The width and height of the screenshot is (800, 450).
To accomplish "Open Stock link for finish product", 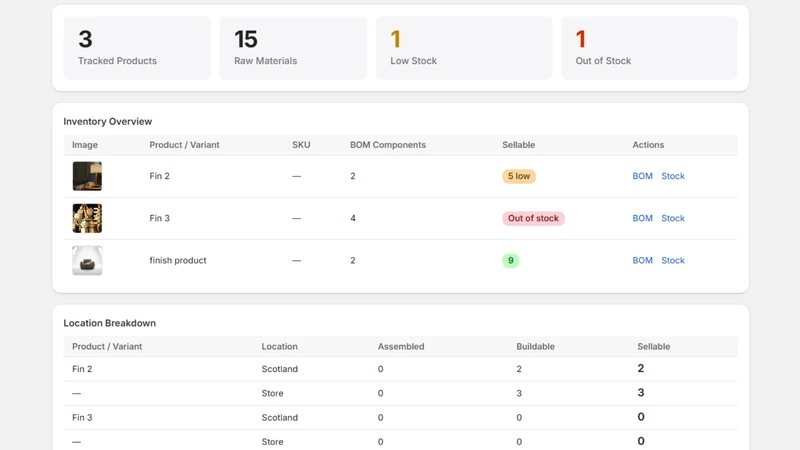I will pos(673,260).
